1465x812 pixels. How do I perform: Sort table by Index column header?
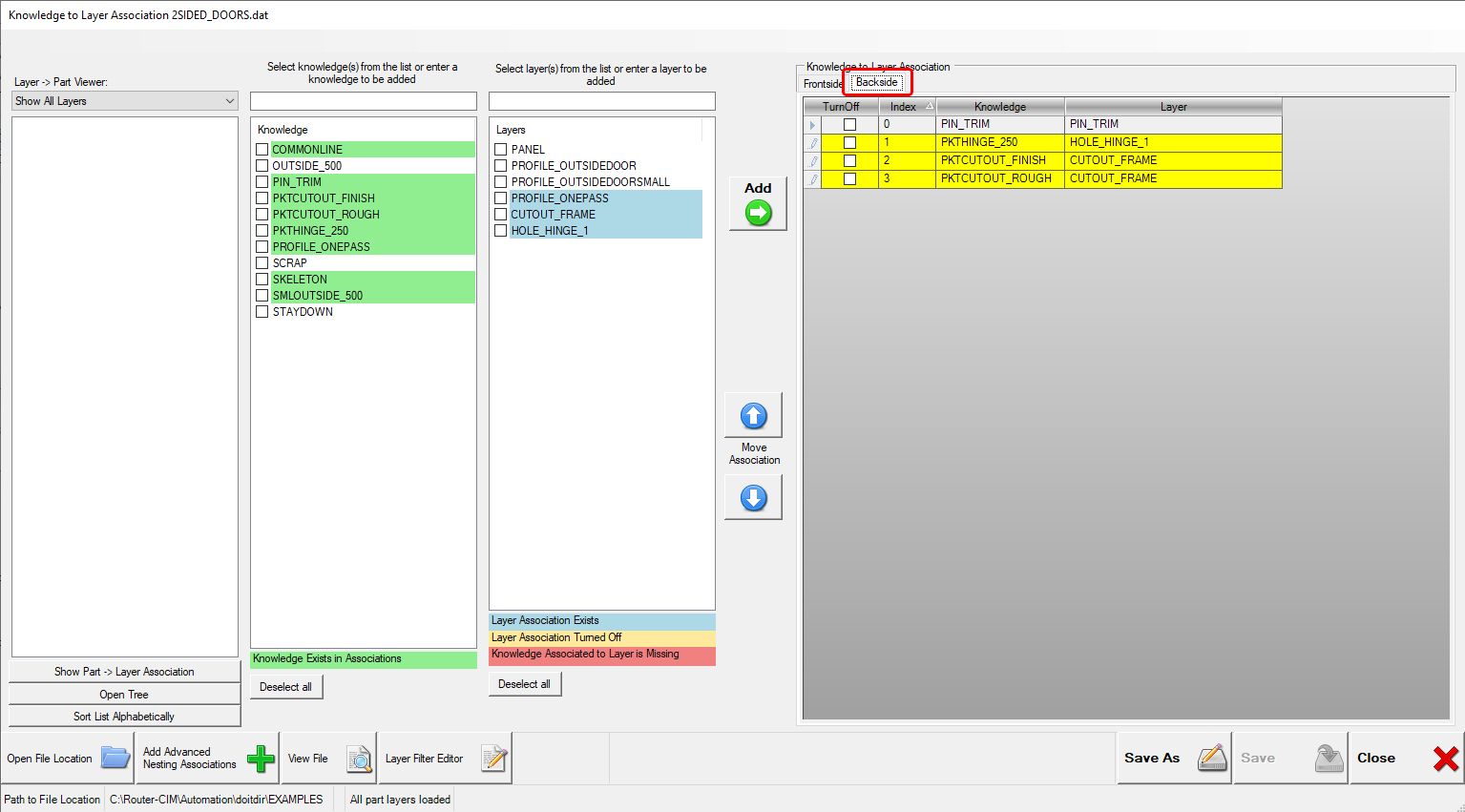click(907, 107)
